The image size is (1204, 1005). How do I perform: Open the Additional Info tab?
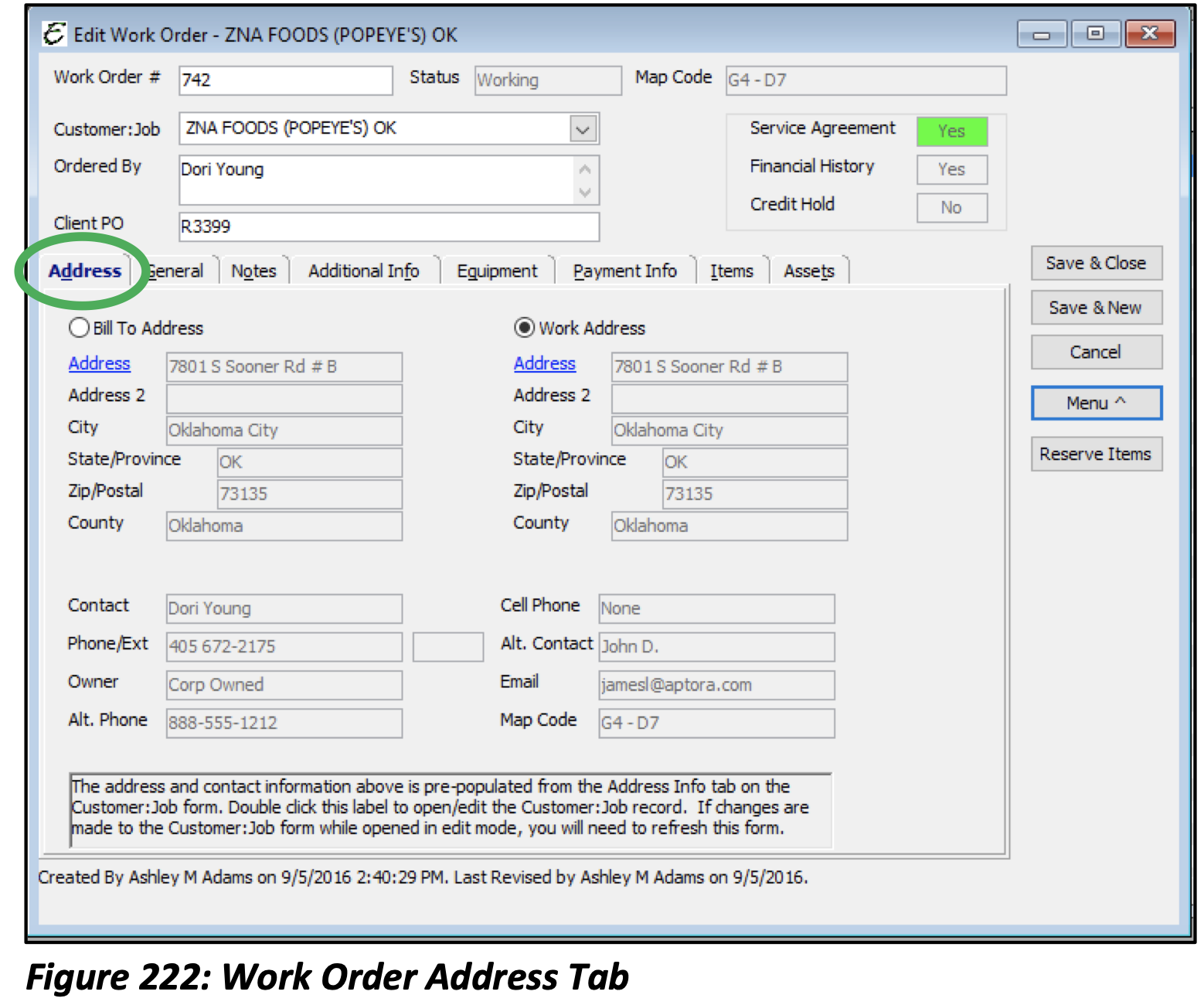click(363, 271)
